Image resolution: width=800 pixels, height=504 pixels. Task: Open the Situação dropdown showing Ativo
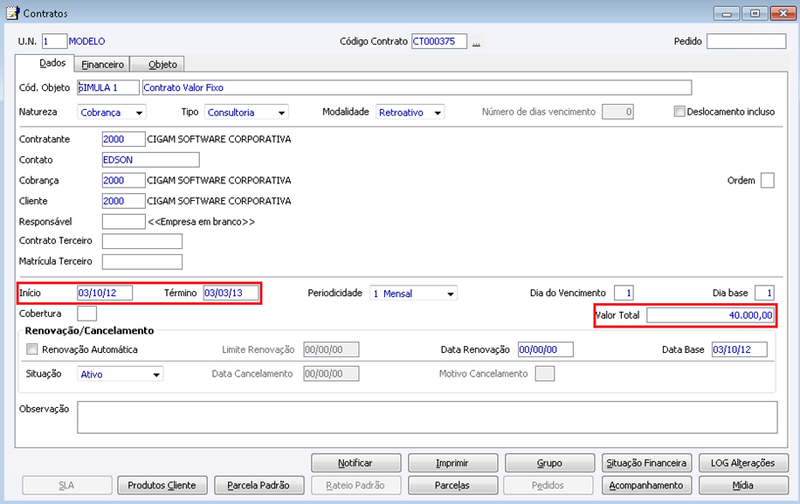click(120, 374)
